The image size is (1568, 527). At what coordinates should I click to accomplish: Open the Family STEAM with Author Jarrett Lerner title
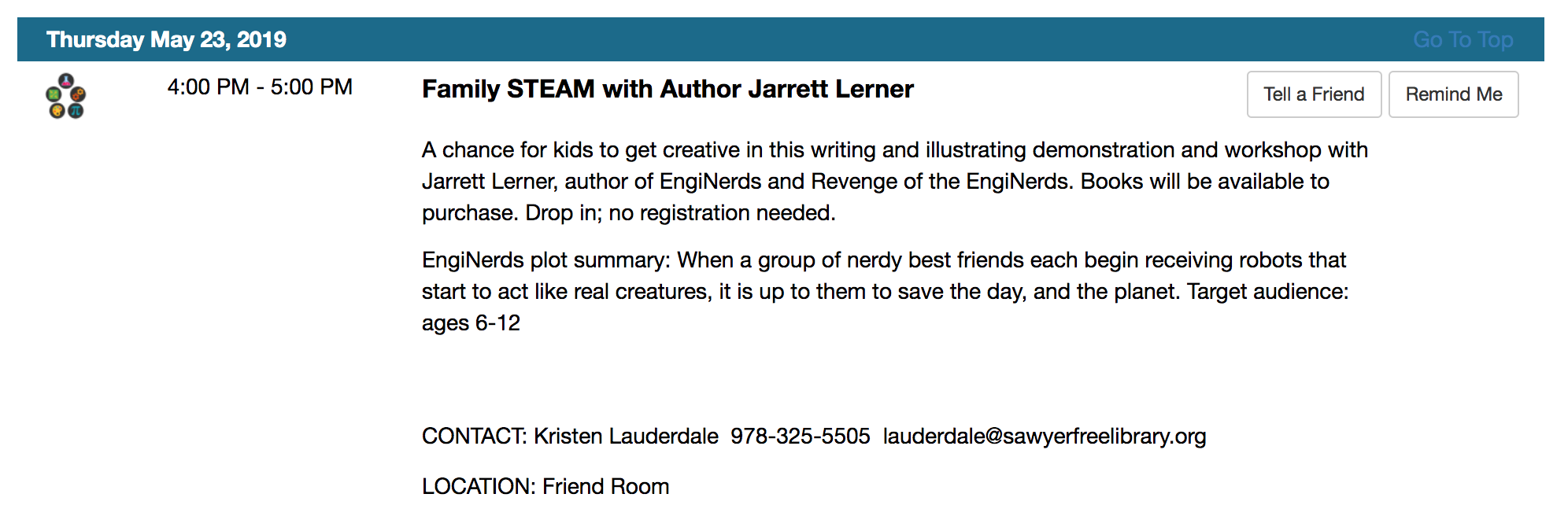(x=668, y=89)
